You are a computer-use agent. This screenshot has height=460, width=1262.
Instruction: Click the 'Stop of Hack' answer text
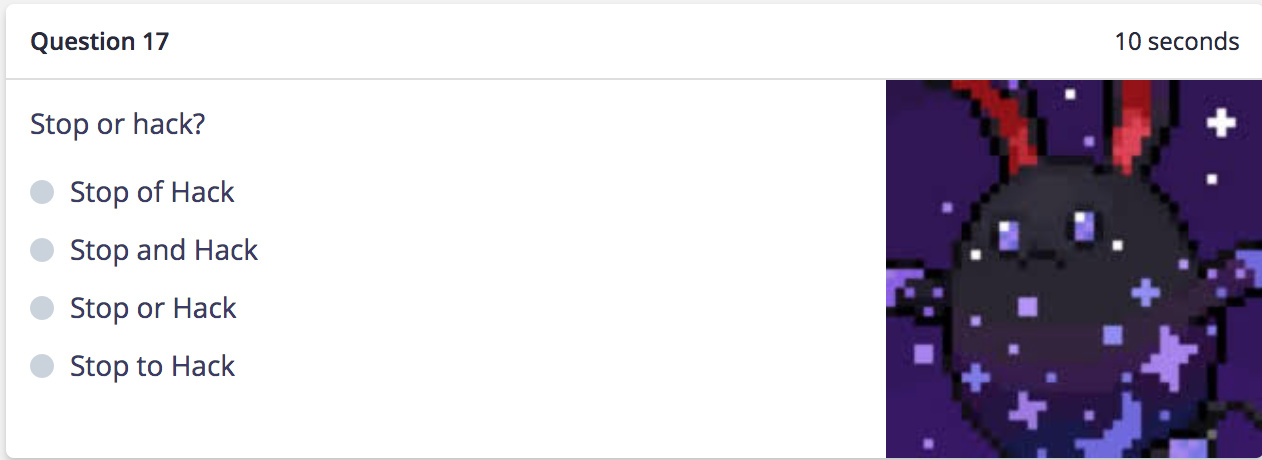pyautogui.click(x=152, y=192)
